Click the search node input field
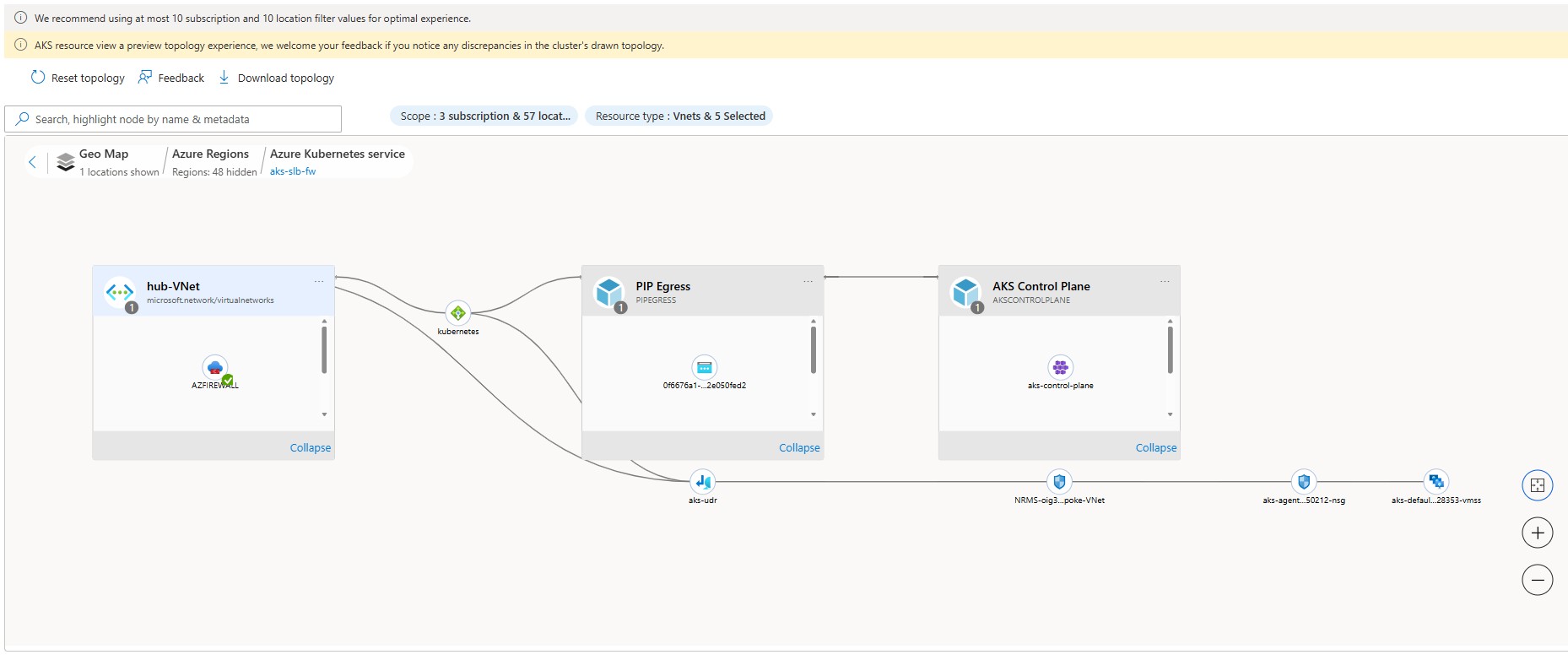Viewport: 1568px width, 660px height. [x=173, y=119]
